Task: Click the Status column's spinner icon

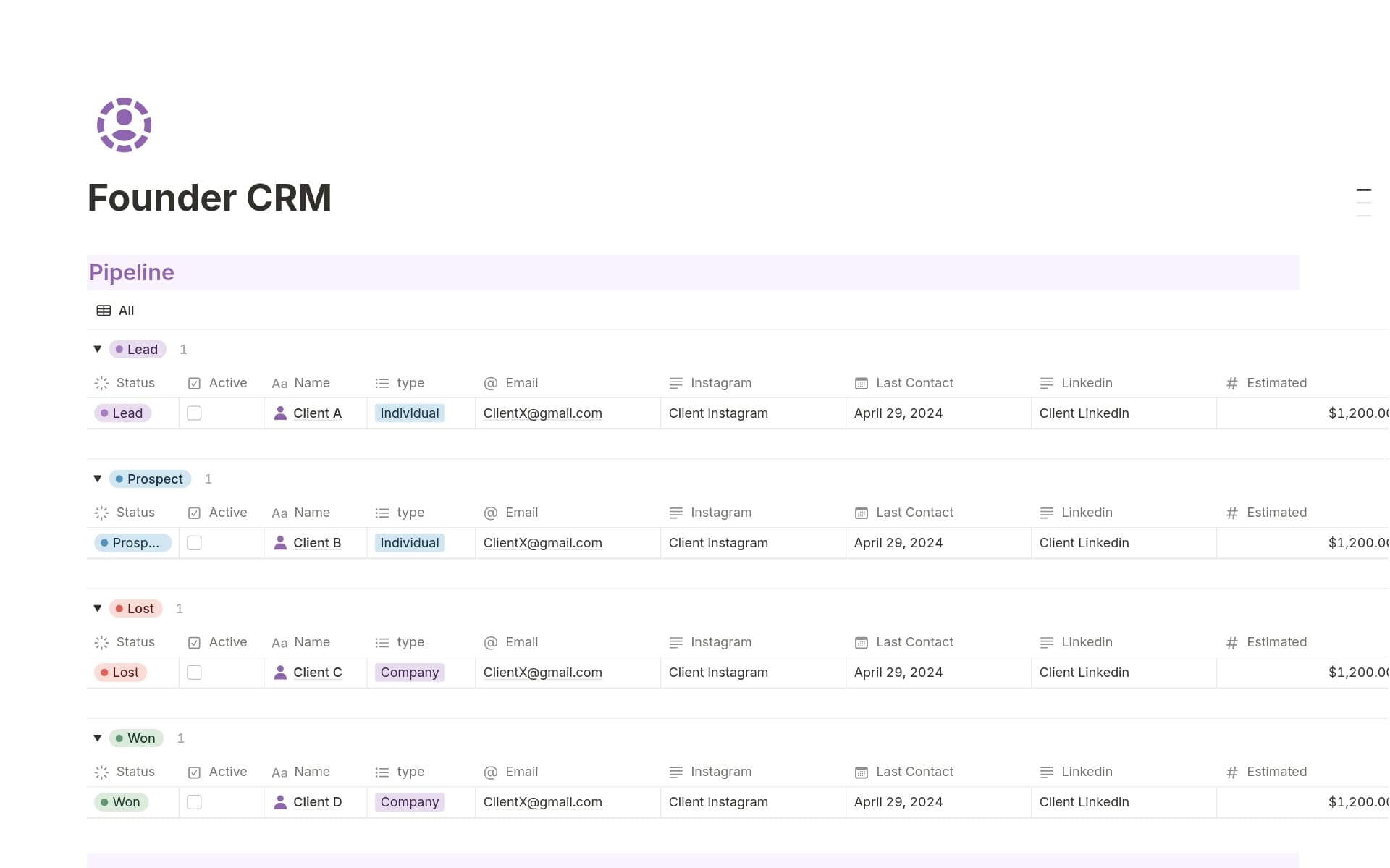Action: (101, 383)
